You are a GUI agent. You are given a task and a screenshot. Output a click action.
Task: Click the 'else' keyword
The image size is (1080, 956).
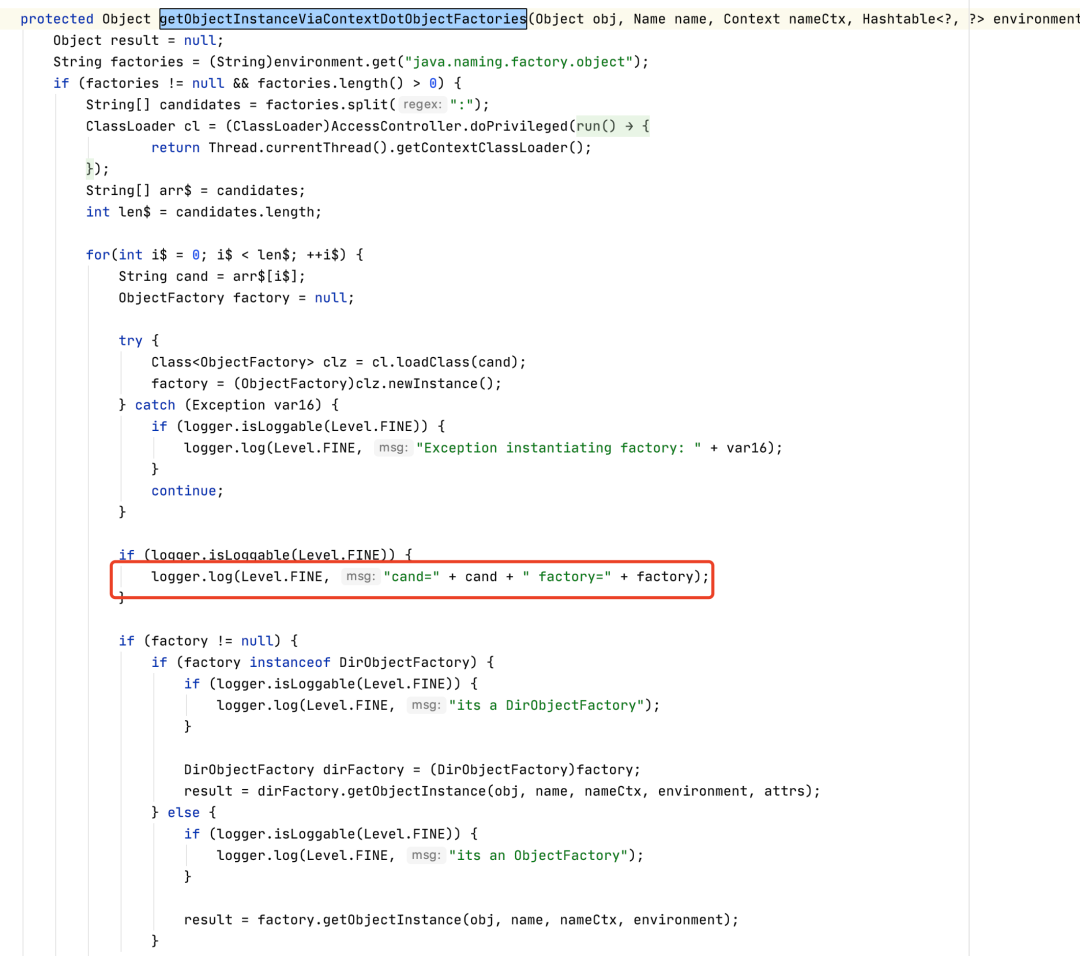coord(183,812)
